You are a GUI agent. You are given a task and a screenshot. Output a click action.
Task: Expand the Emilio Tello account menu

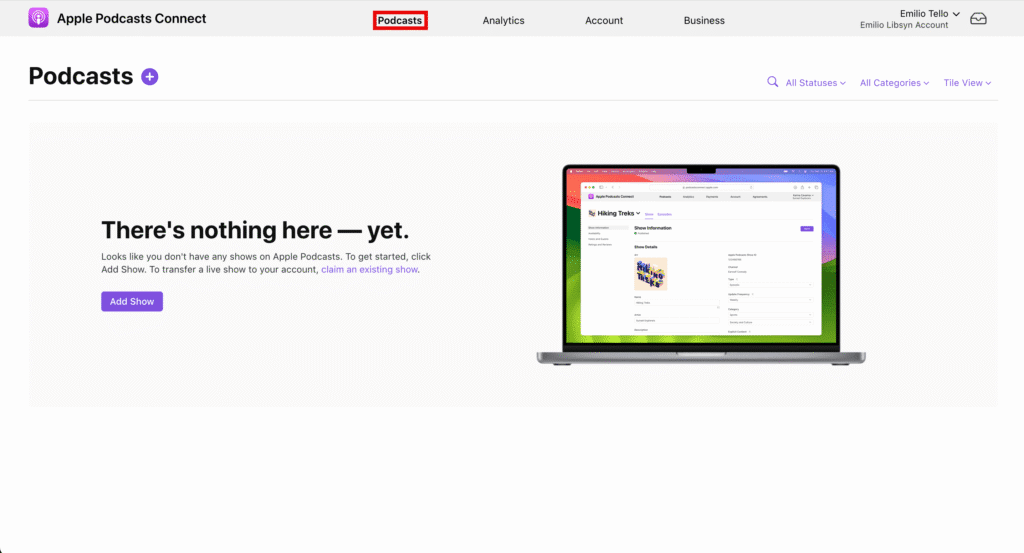pyautogui.click(x=922, y=13)
